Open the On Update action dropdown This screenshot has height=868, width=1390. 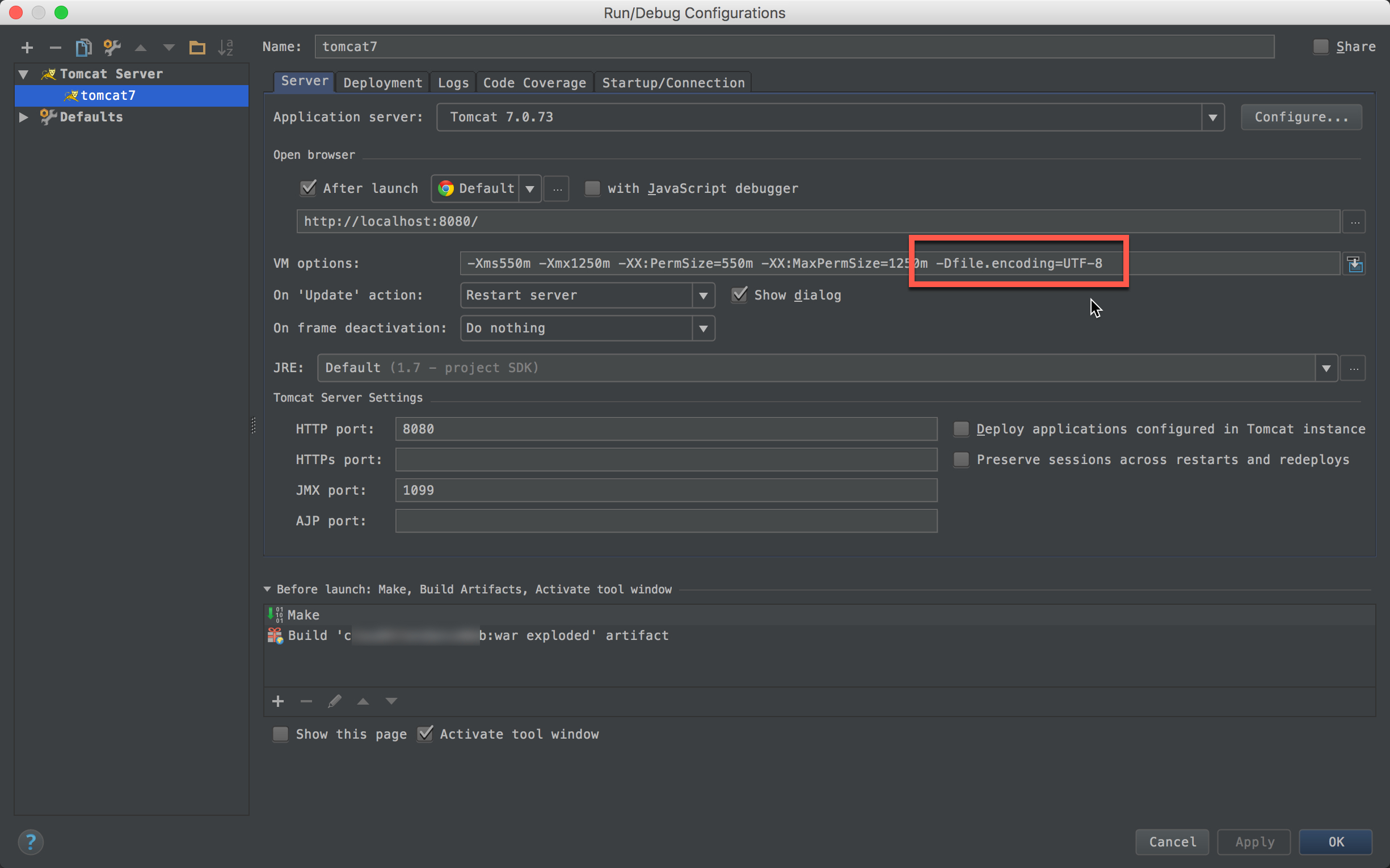[x=705, y=294]
